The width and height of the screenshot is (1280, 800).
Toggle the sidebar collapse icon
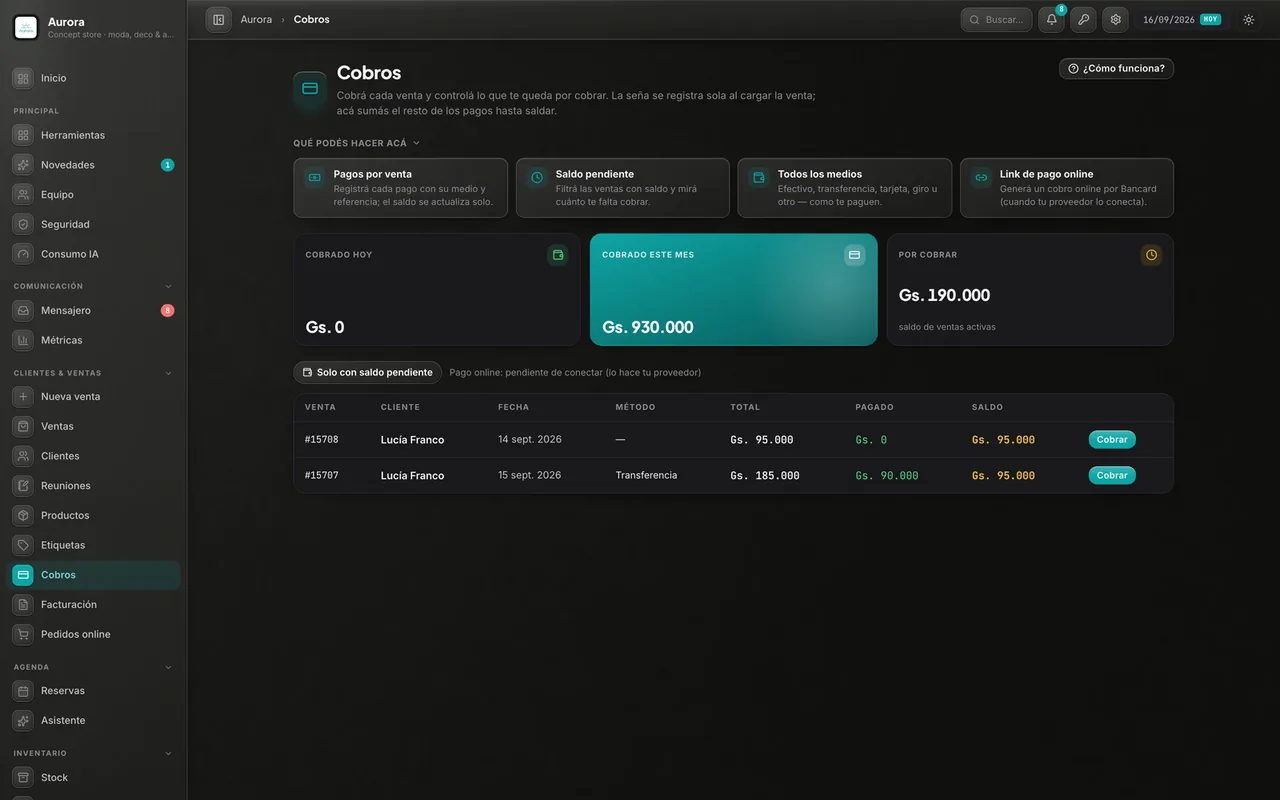tap(218, 20)
